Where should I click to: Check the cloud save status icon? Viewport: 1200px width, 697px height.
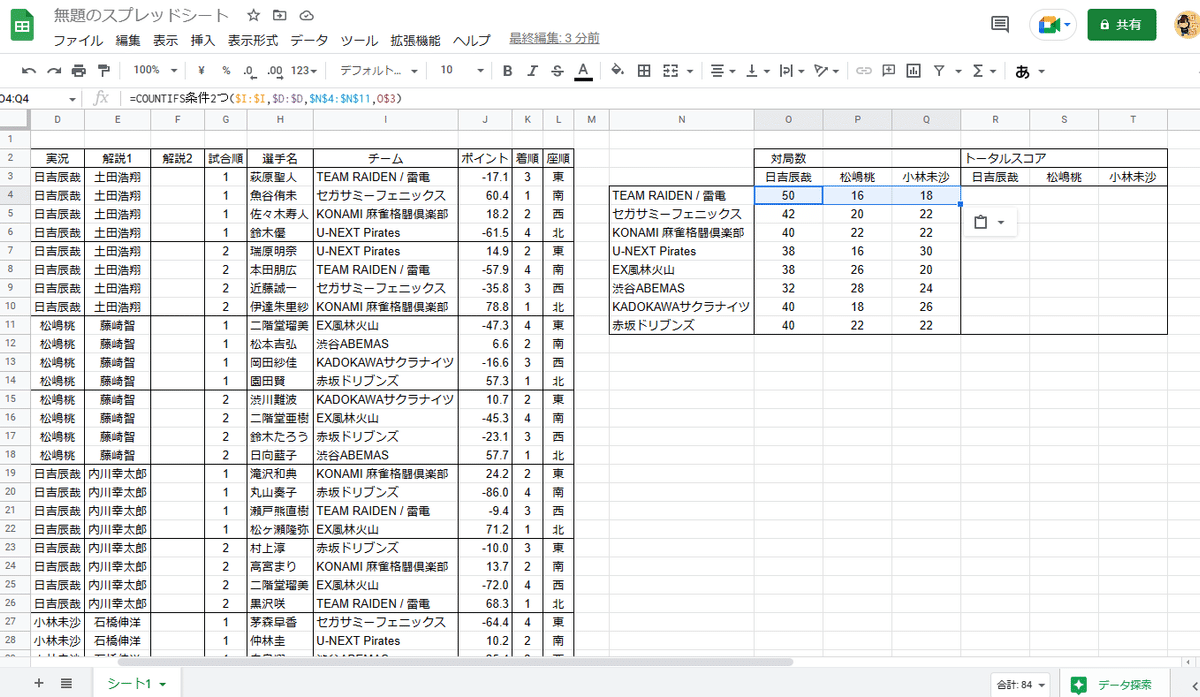pos(306,16)
